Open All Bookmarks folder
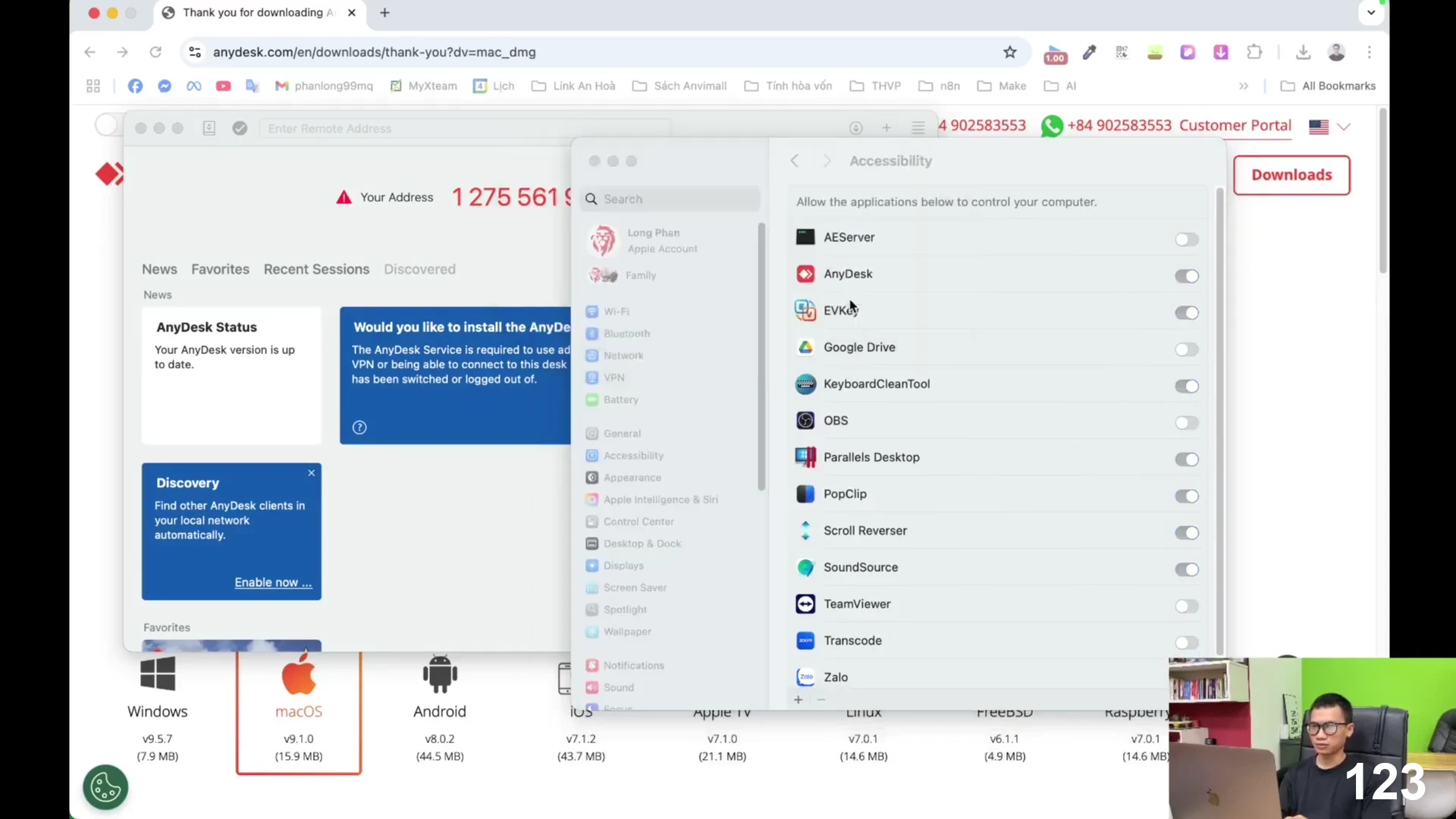This screenshot has height=819, width=1456. tap(1328, 86)
